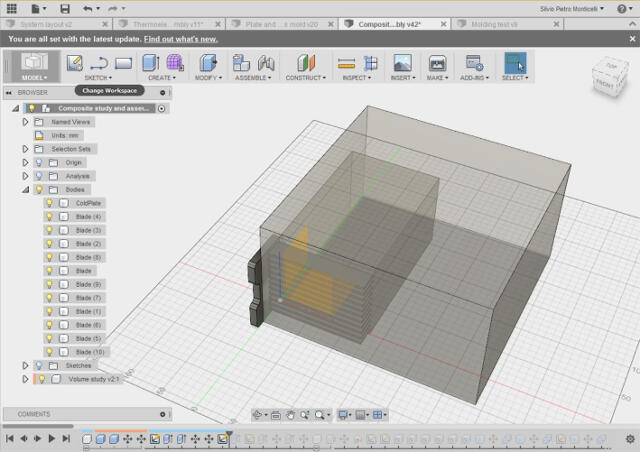Undo the last action
The width and height of the screenshot is (640, 452).
[x=90, y=9]
